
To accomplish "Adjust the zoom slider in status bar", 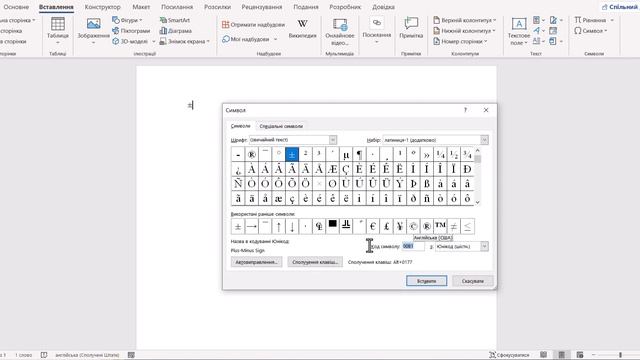I will coord(620,355).
